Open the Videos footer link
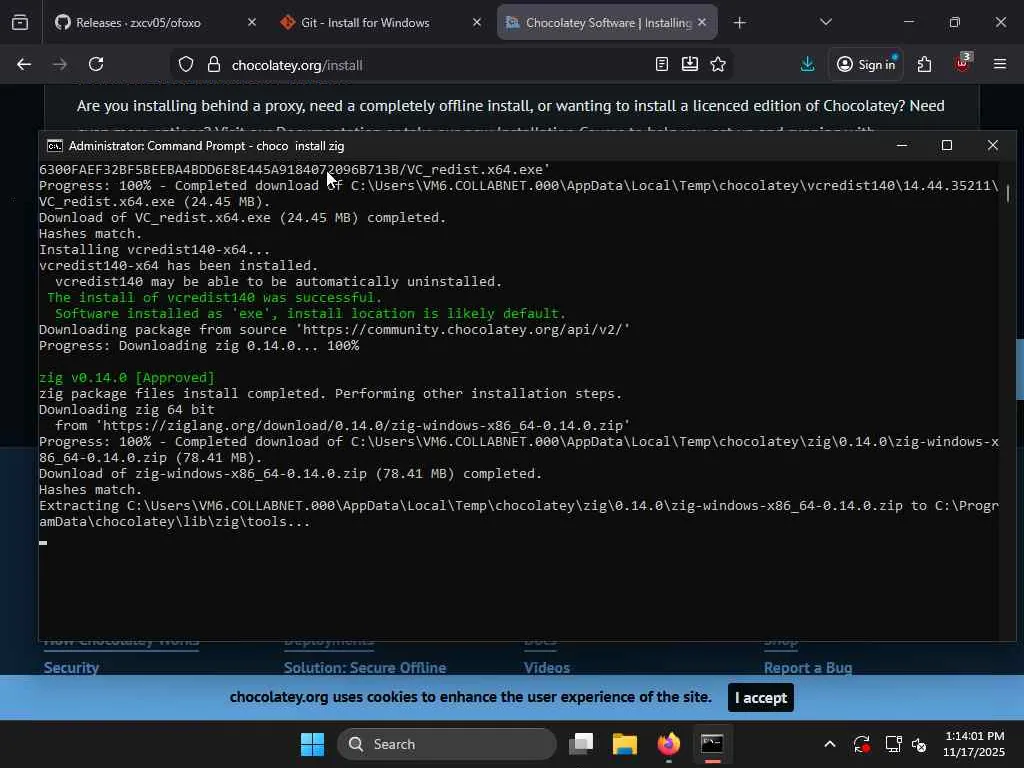Image resolution: width=1024 pixels, height=768 pixels. coord(547,667)
